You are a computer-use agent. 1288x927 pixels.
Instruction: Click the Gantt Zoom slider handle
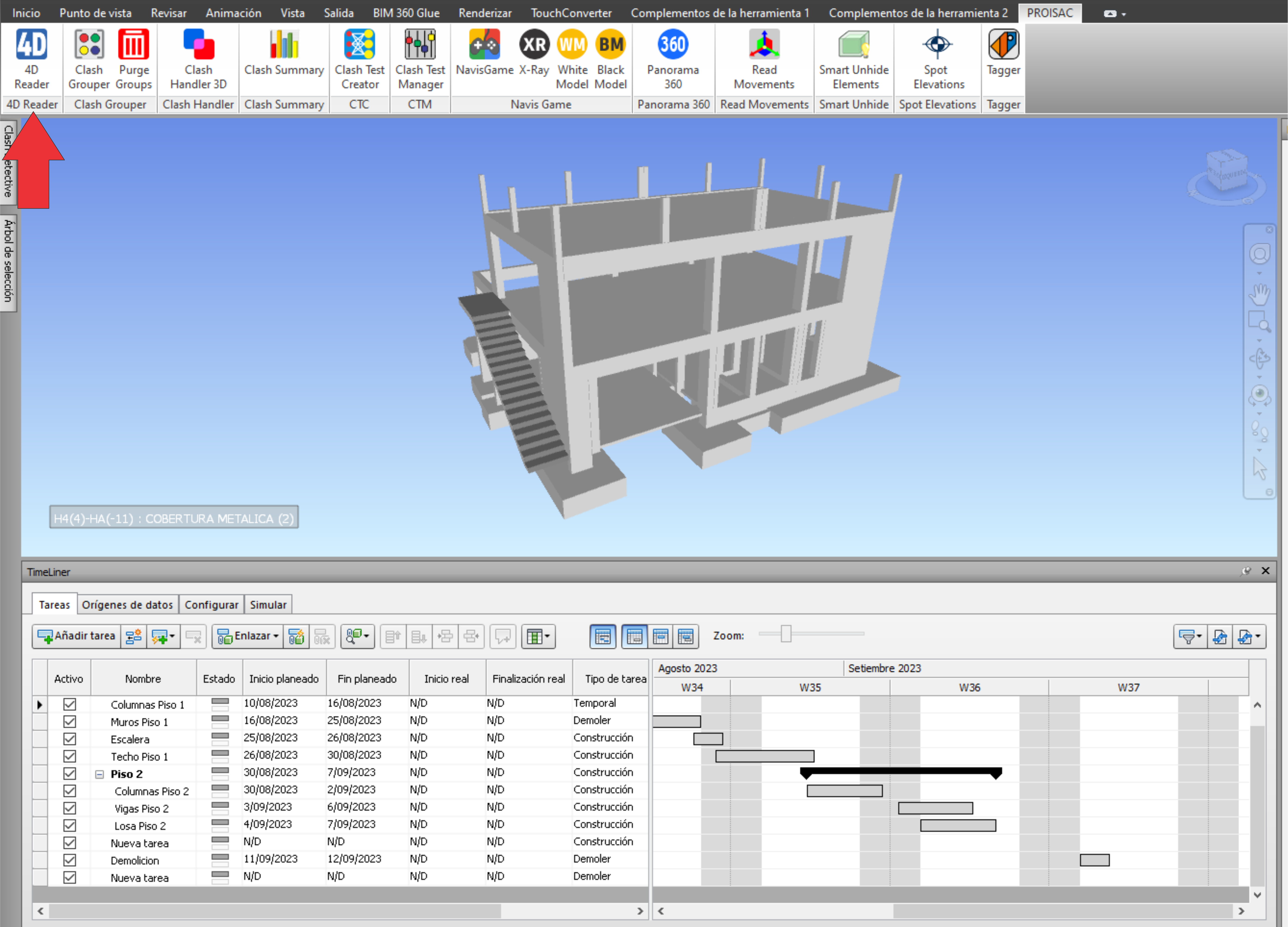pos(785,633)
